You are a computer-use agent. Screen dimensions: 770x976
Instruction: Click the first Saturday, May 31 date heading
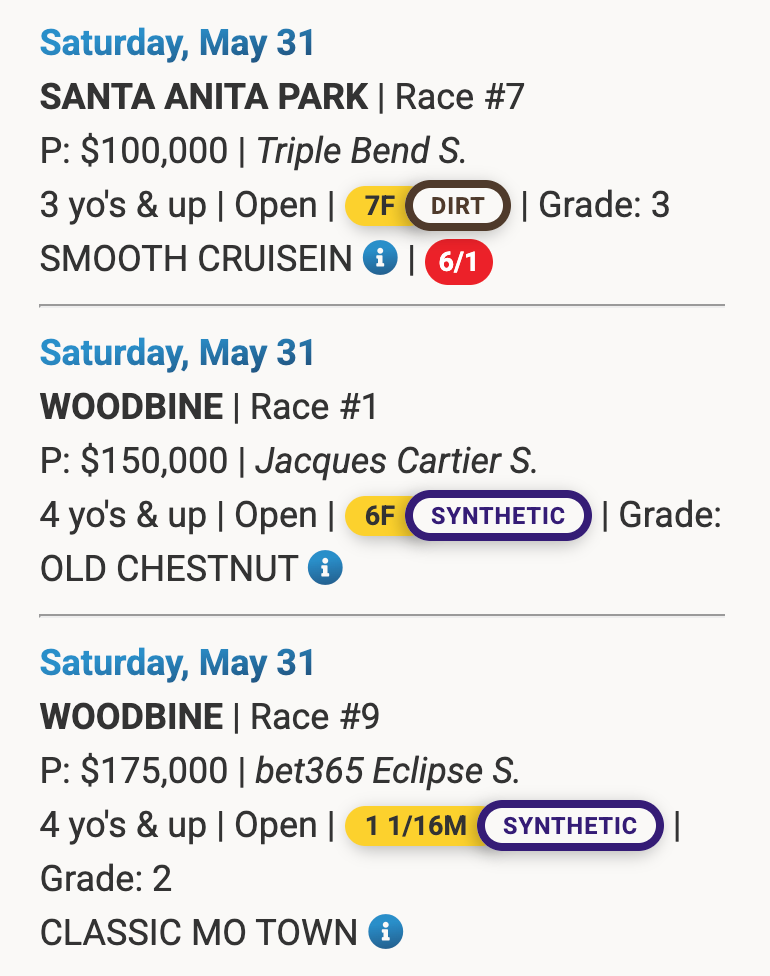(x=177, y=43)
